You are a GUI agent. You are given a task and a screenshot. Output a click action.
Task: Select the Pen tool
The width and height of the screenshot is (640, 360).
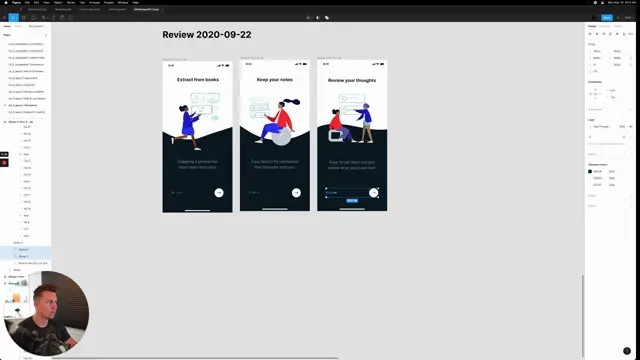click(x=43, y=18)
